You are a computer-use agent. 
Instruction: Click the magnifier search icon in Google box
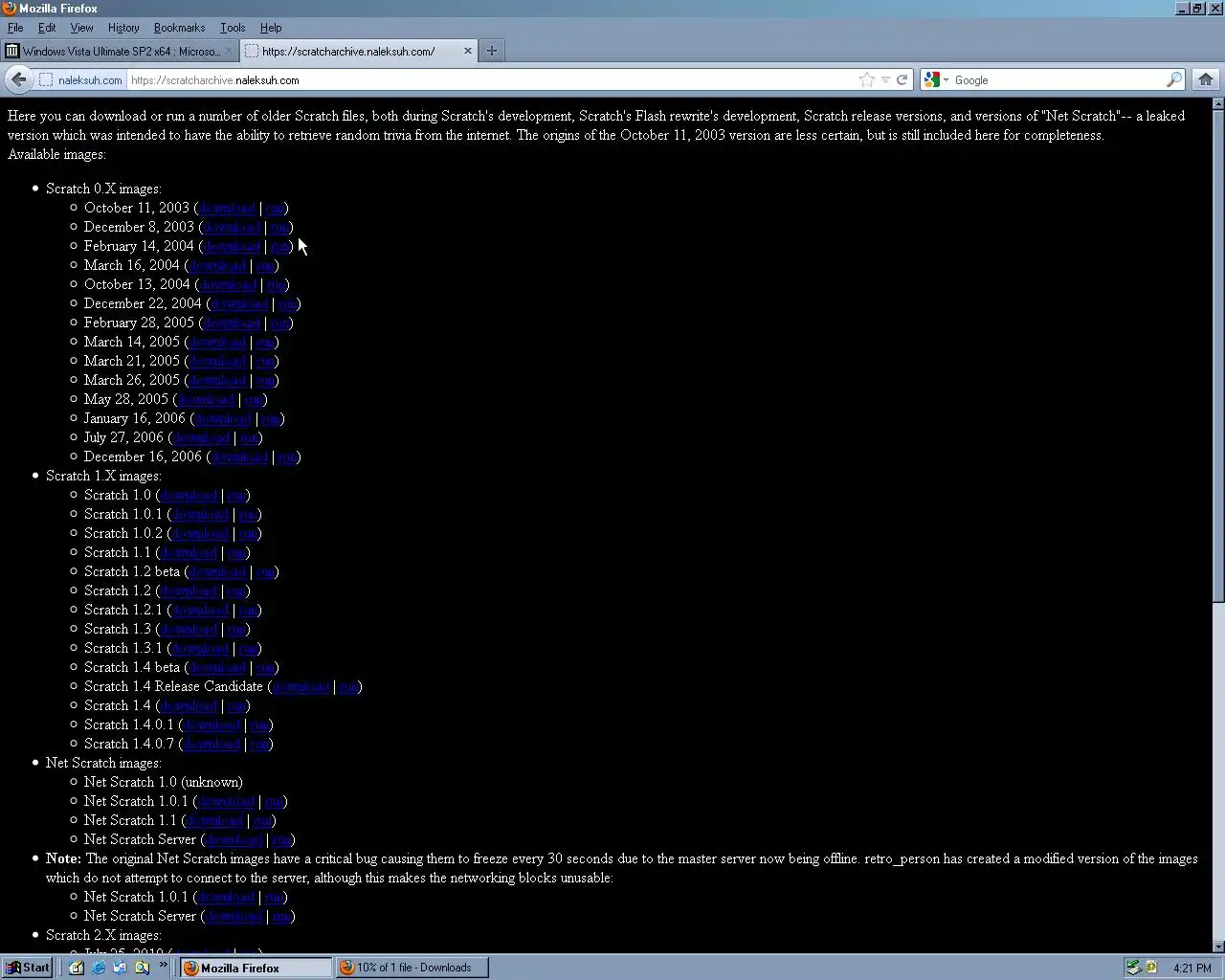(1174, 79)
